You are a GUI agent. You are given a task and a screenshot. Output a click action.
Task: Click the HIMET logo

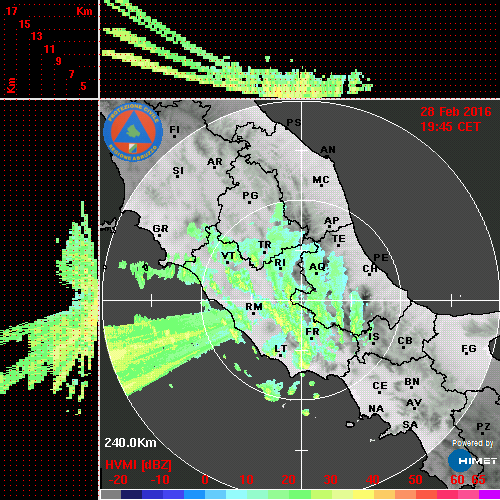click(x=472, y=461)
